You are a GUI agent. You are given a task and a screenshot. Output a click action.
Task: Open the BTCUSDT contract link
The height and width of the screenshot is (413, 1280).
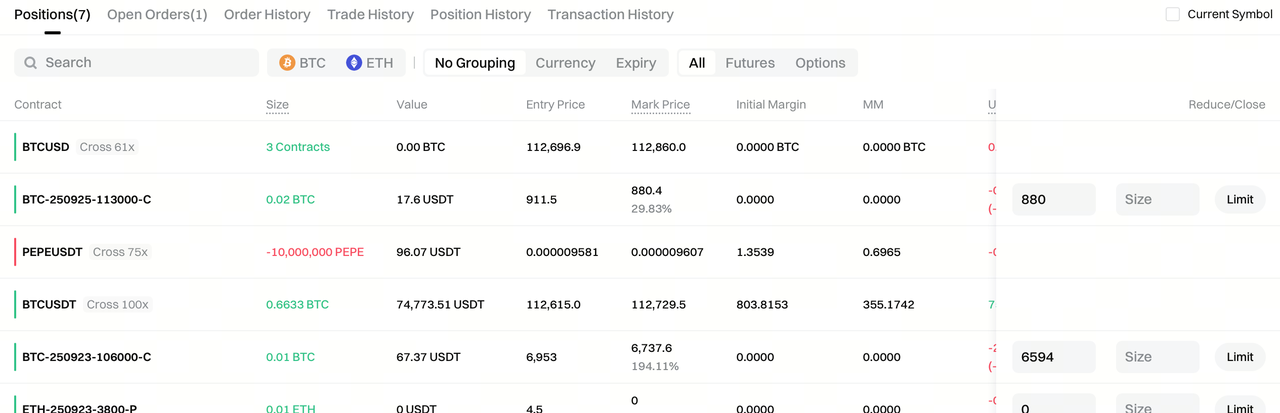(x=49, y=305)
